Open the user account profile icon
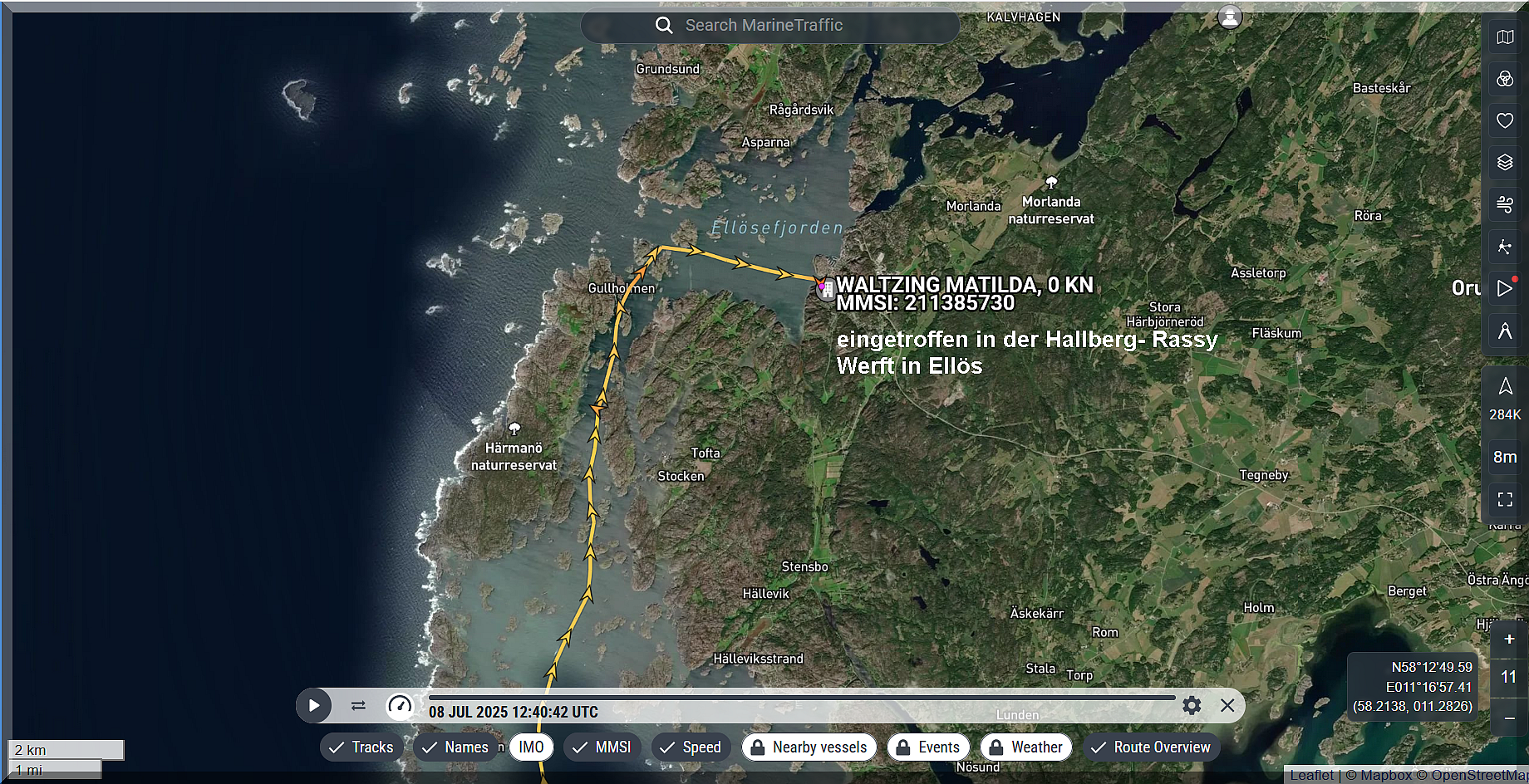 click(1230, 17)
